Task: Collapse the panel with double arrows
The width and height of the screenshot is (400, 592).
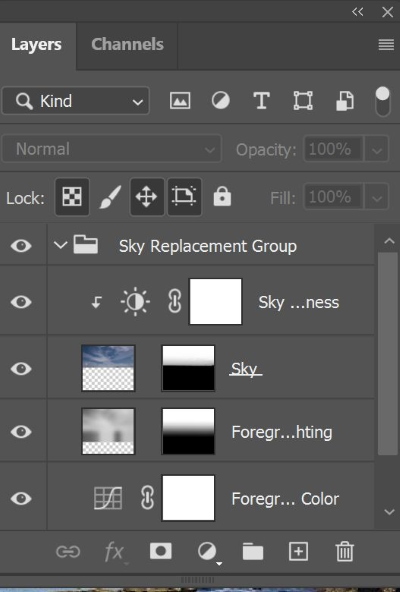Action: (358, 12)
